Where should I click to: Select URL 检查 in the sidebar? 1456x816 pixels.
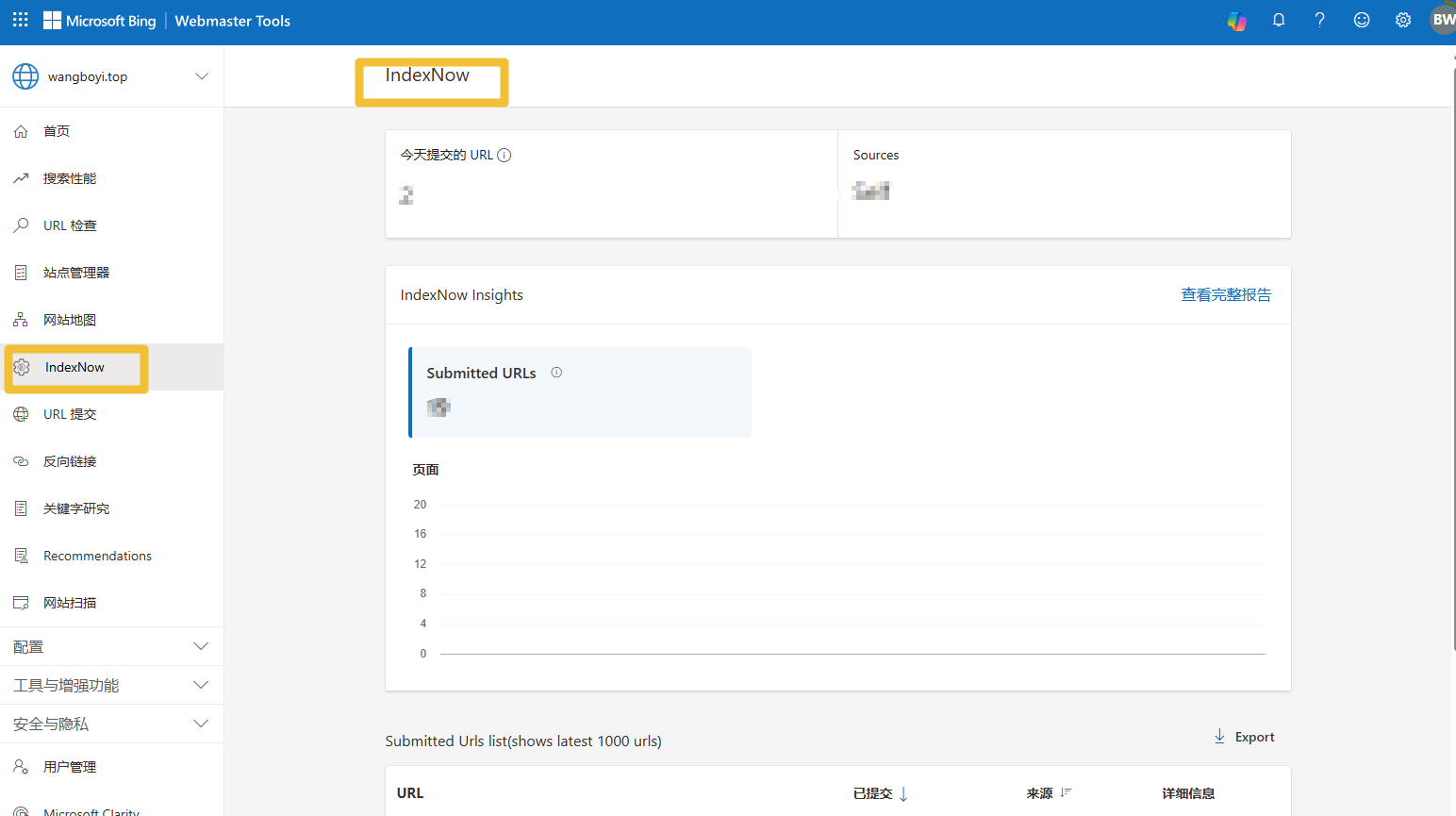(x=70, y=225)
